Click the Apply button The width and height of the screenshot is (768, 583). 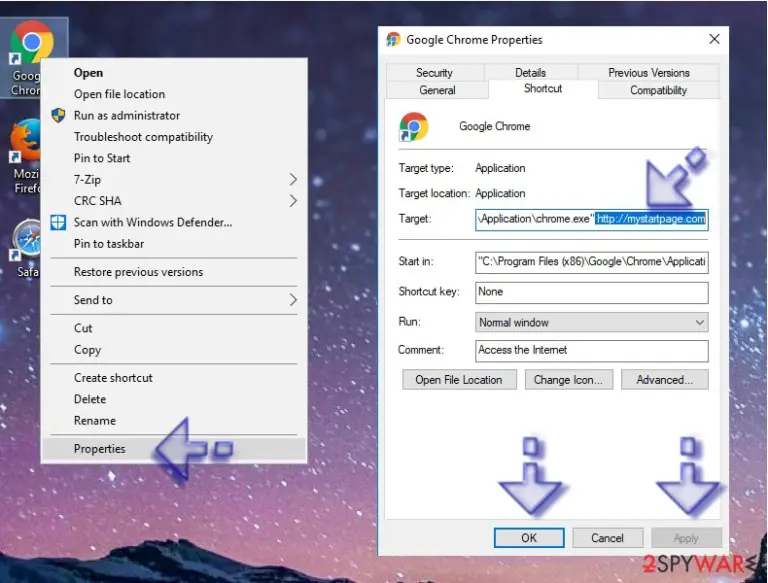(x=686, y=538)
